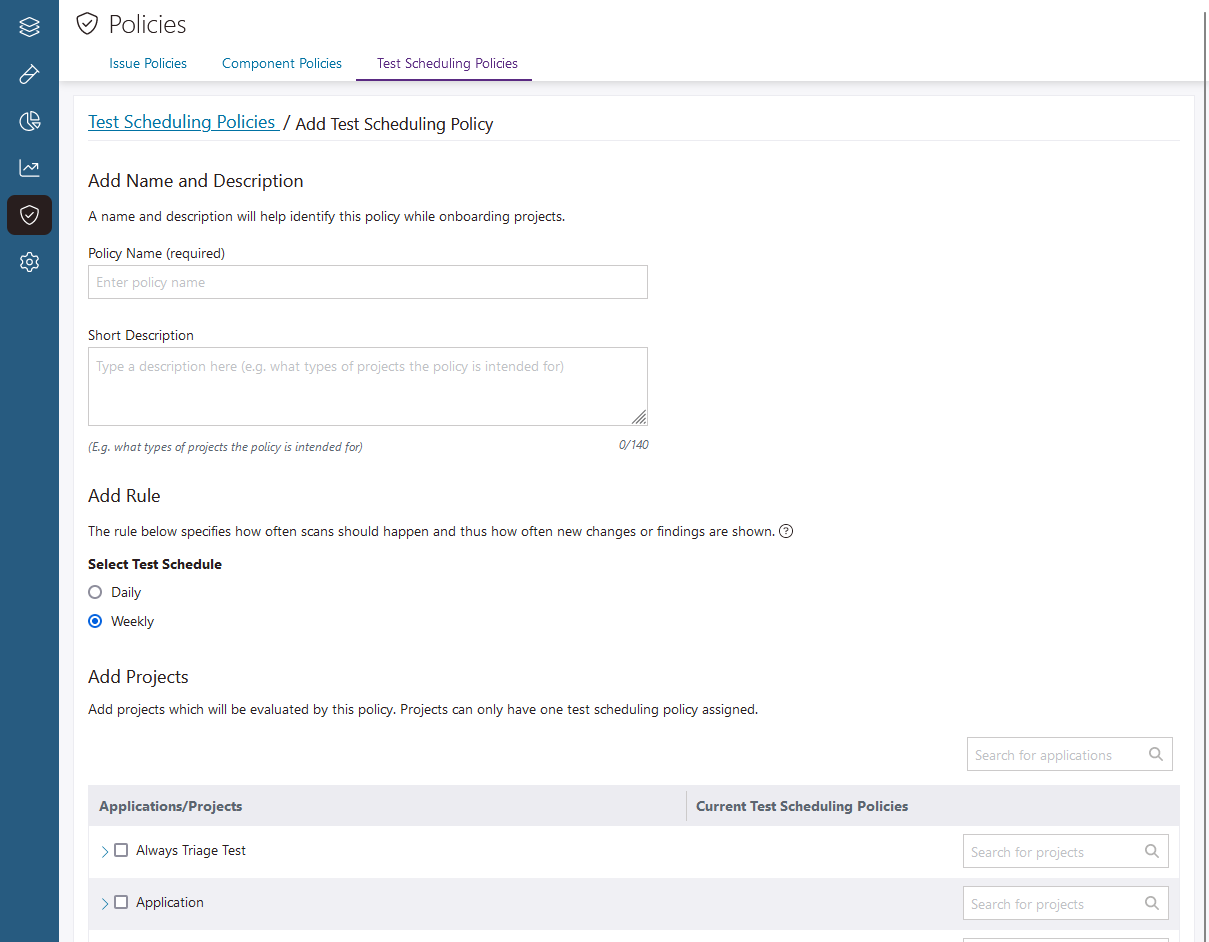Screen dimensions: 1209x942
Task: Select the Daily test schedule option
Action: point(96,592)
